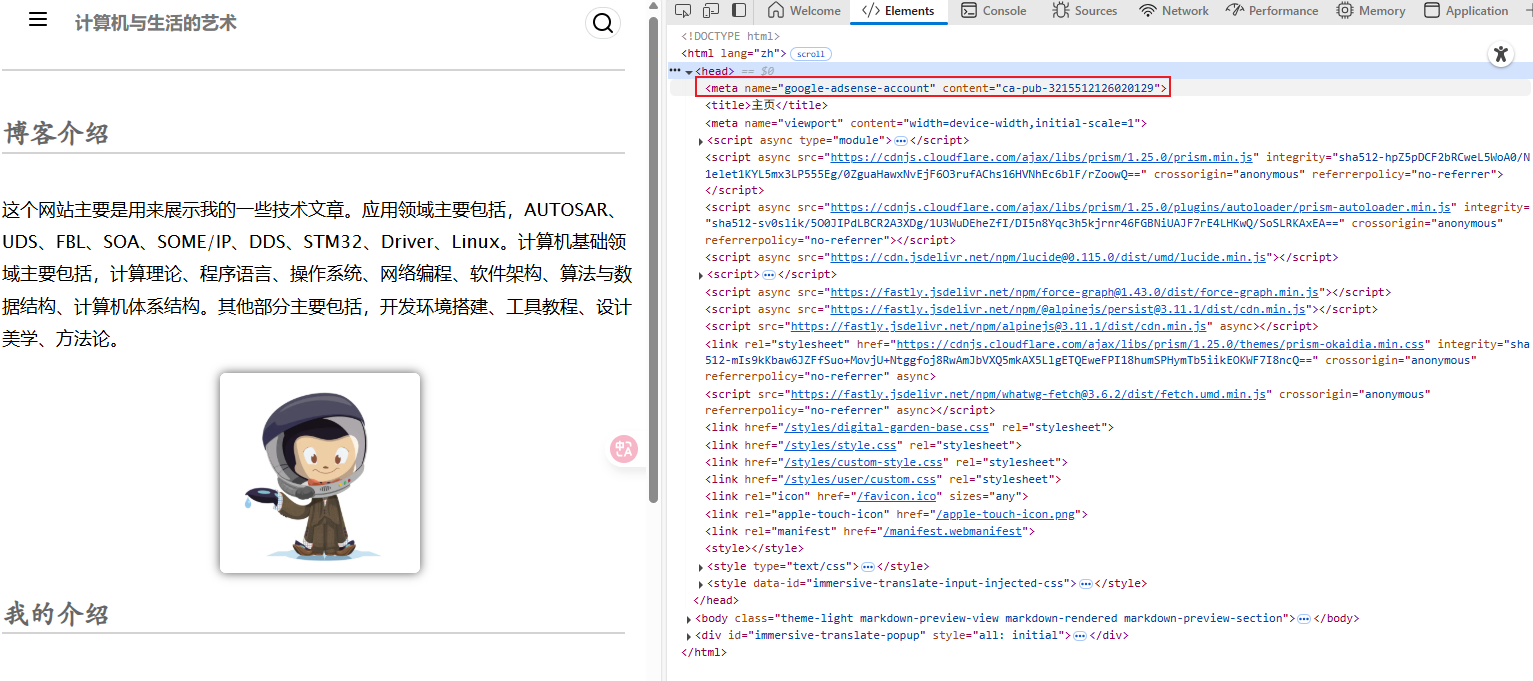Switch to the Console tab
This screenshot has width=1533, height=681.
993,11
